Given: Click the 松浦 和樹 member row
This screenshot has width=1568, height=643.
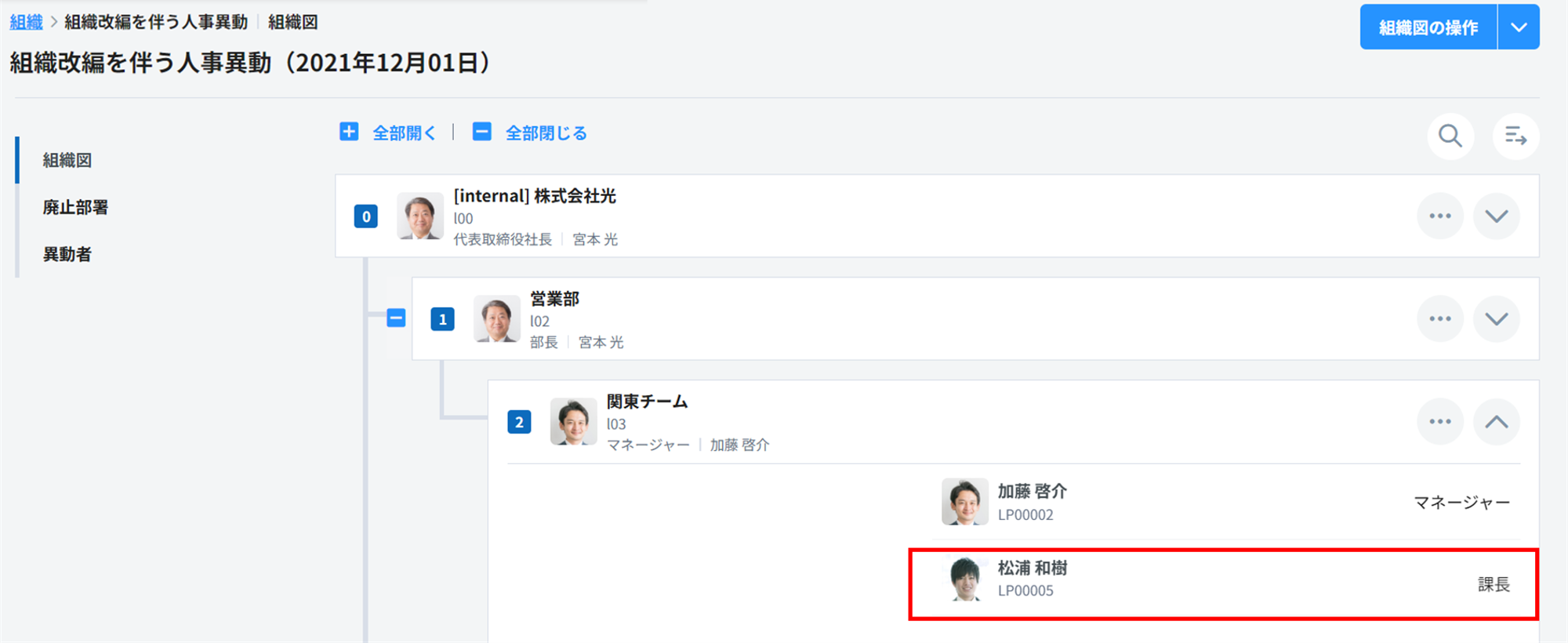Looking at the screenshot, I should (x=1223, y=584).
